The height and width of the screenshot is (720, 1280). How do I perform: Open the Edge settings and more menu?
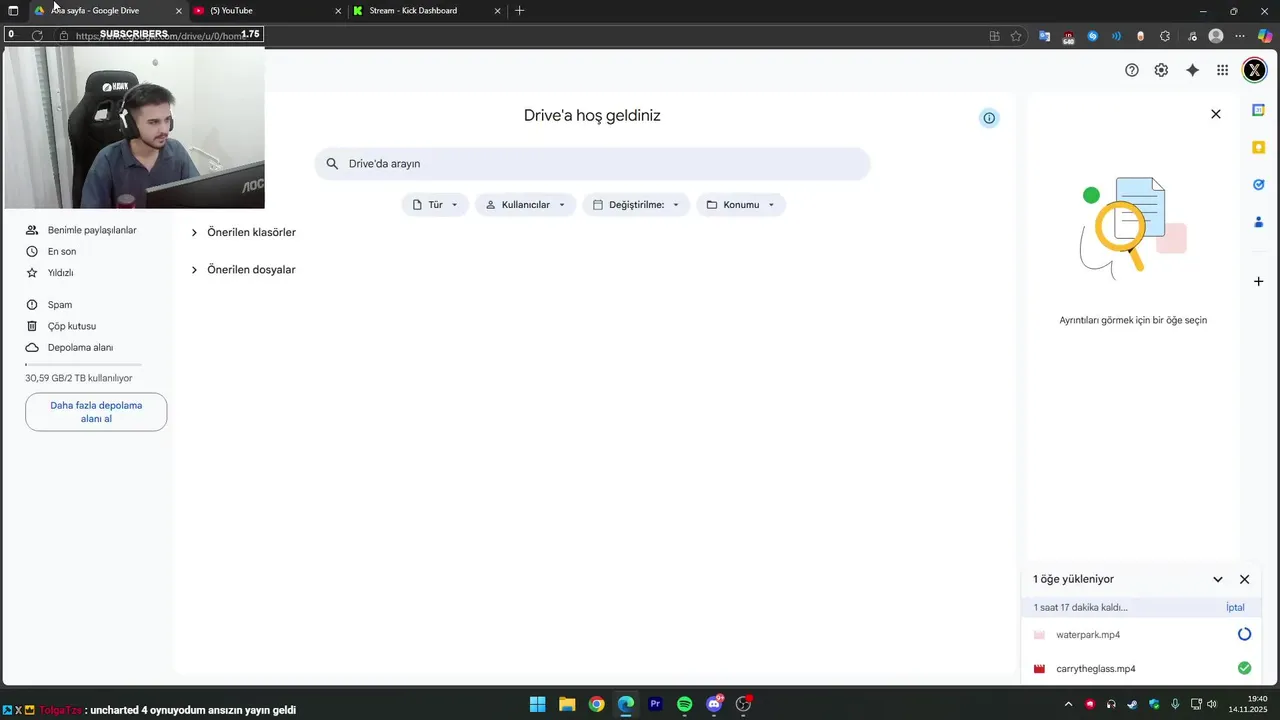tap(1240, 36)
